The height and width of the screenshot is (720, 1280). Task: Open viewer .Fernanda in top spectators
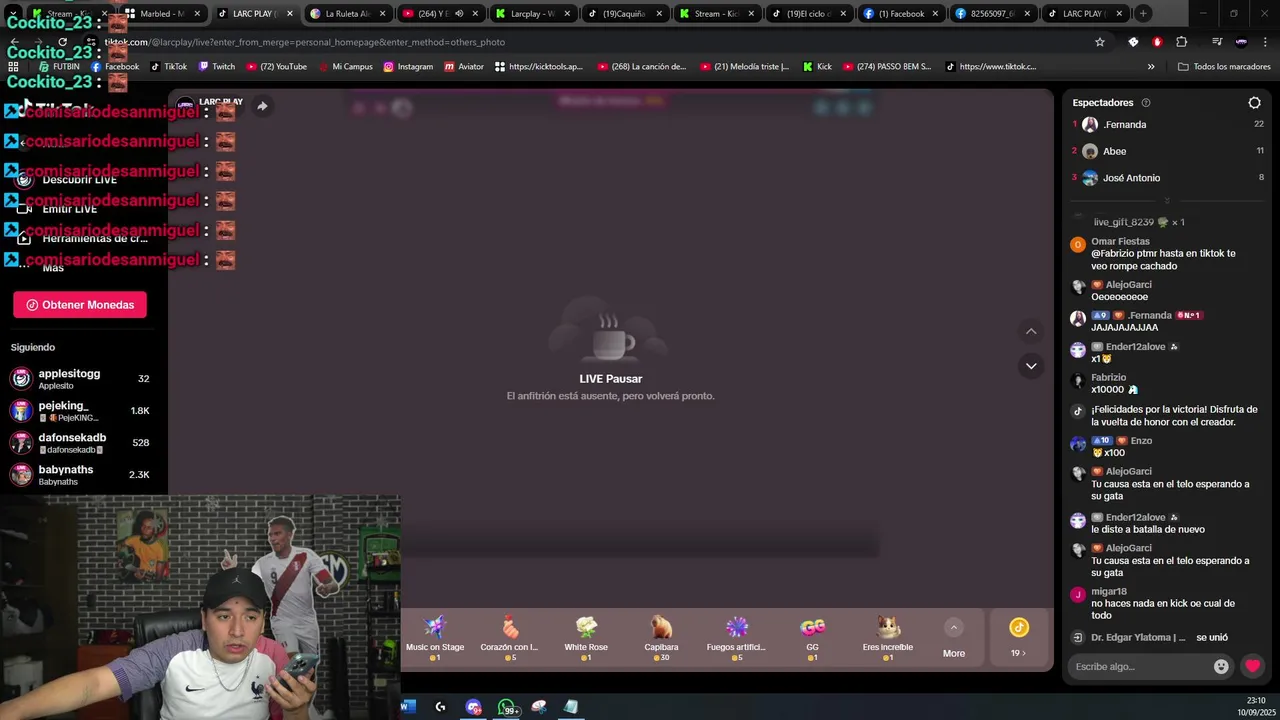[x=1125, y=124]
